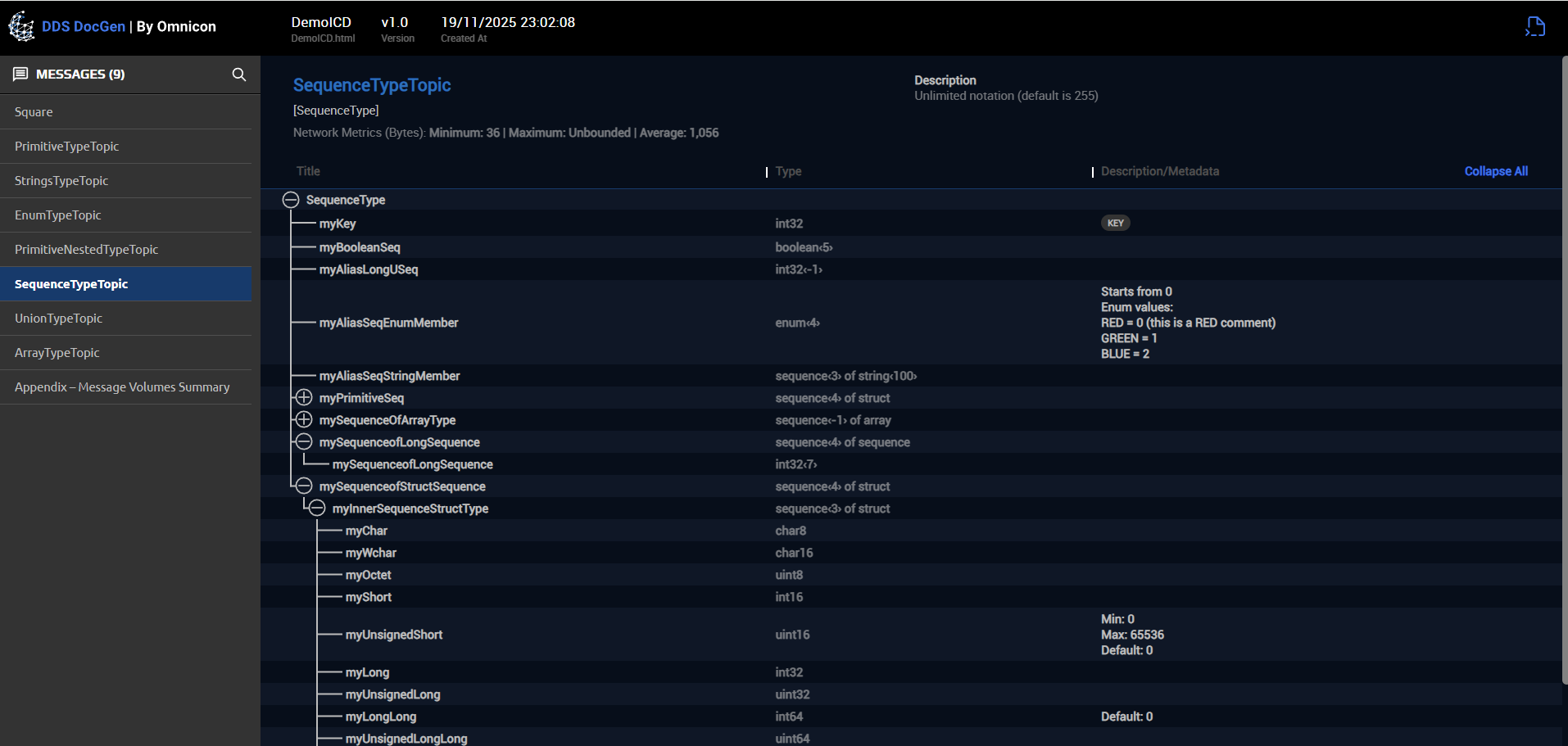Click the column divider before Type header
This screenshot has width=1568, height=746.
[766, 172]
